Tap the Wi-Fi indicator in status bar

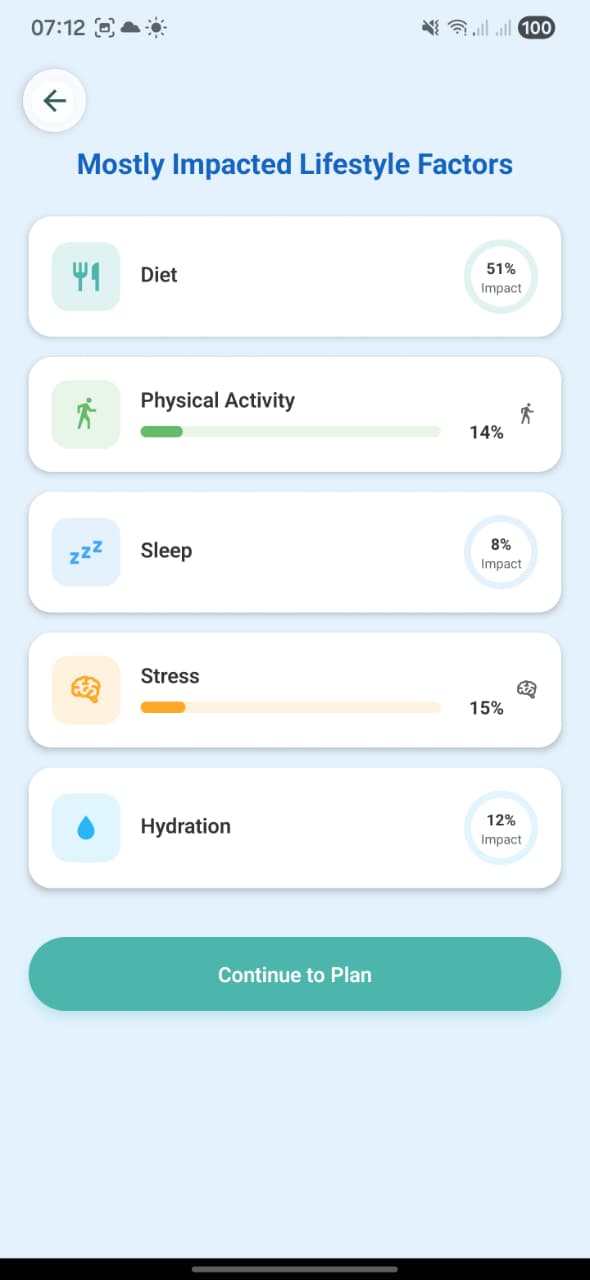tap(456, 28)
